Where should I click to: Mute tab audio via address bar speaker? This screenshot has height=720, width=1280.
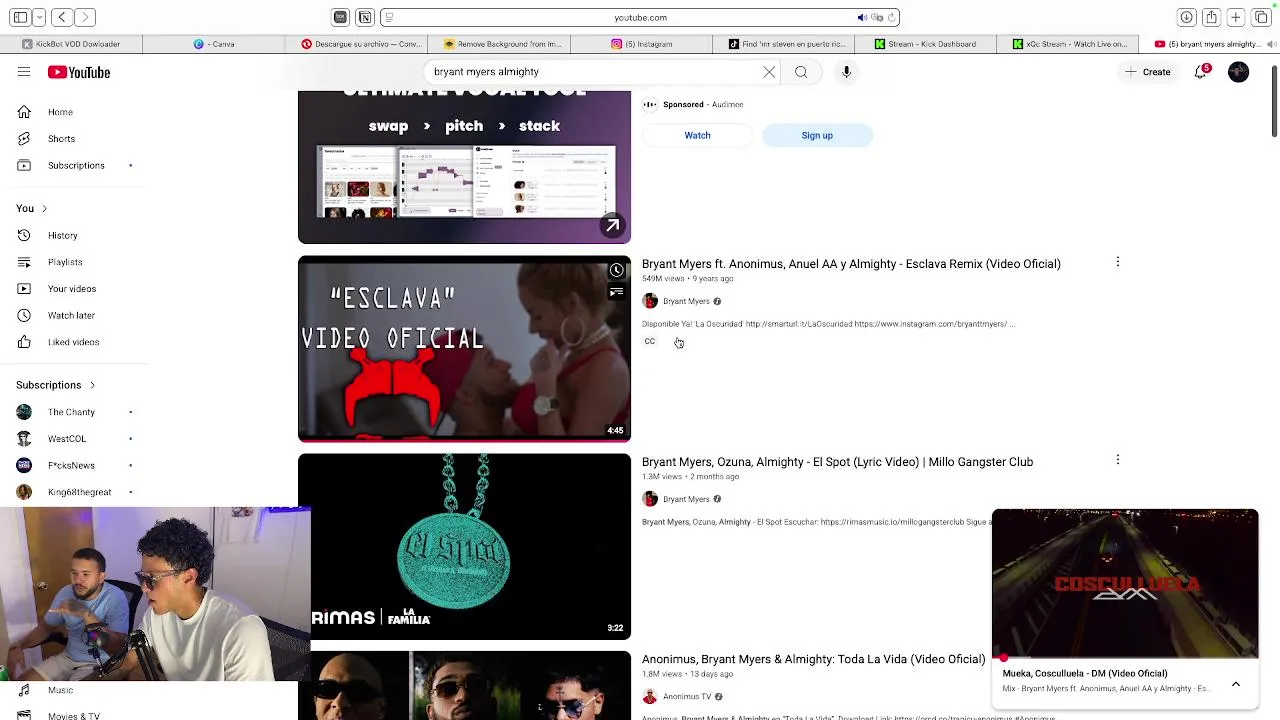tap(862, 17)
